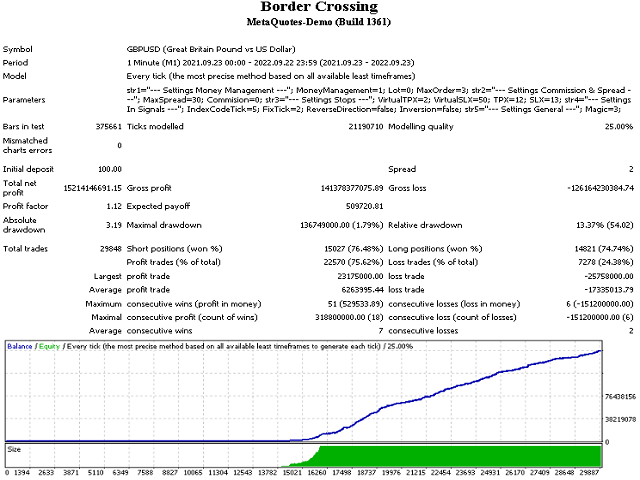Click Average profit trade value 6263995.44
Viewport: 640px width, 480px height.
click(362, 290)
